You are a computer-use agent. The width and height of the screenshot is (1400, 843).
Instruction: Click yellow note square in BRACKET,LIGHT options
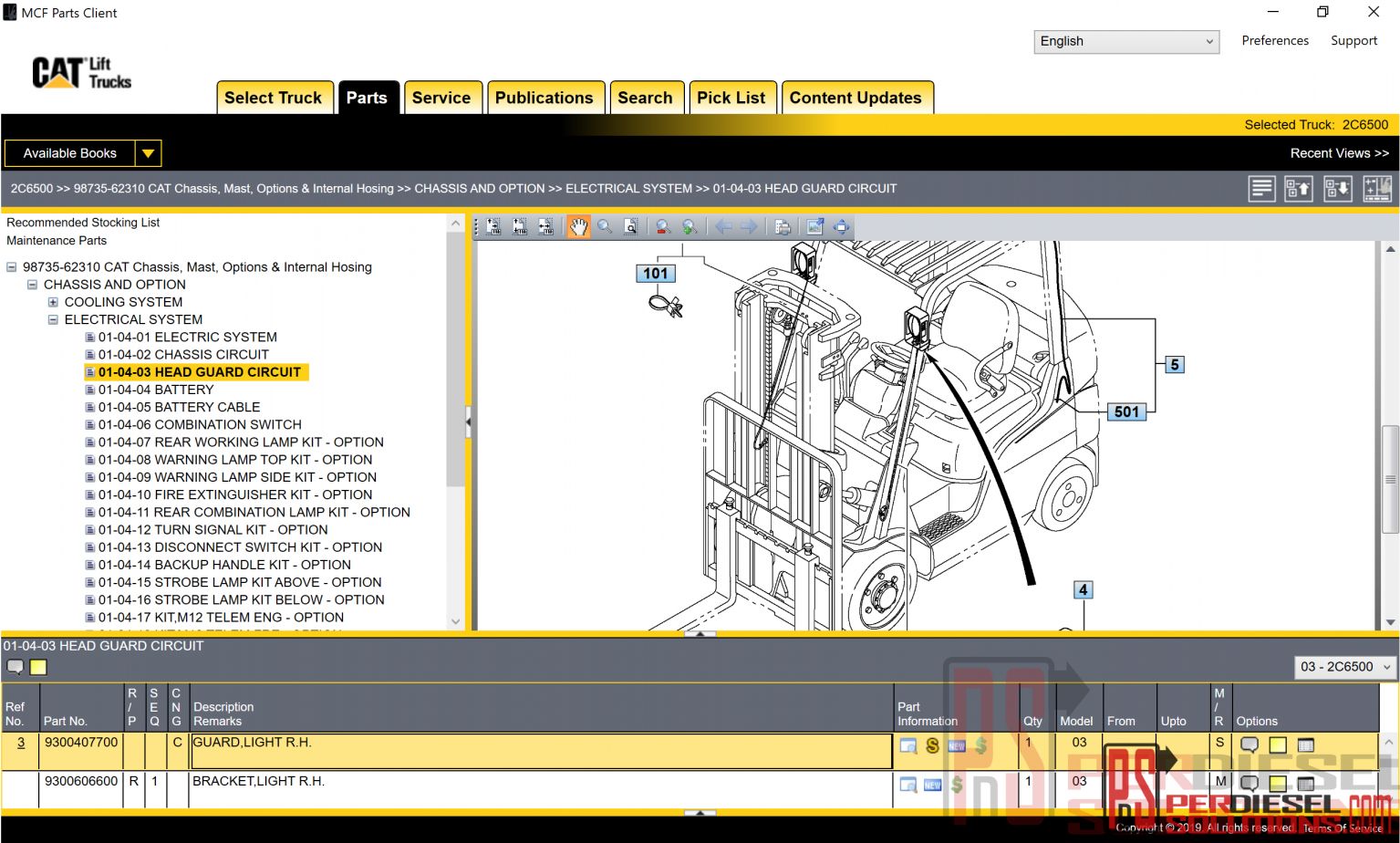tap(1278, 784)
